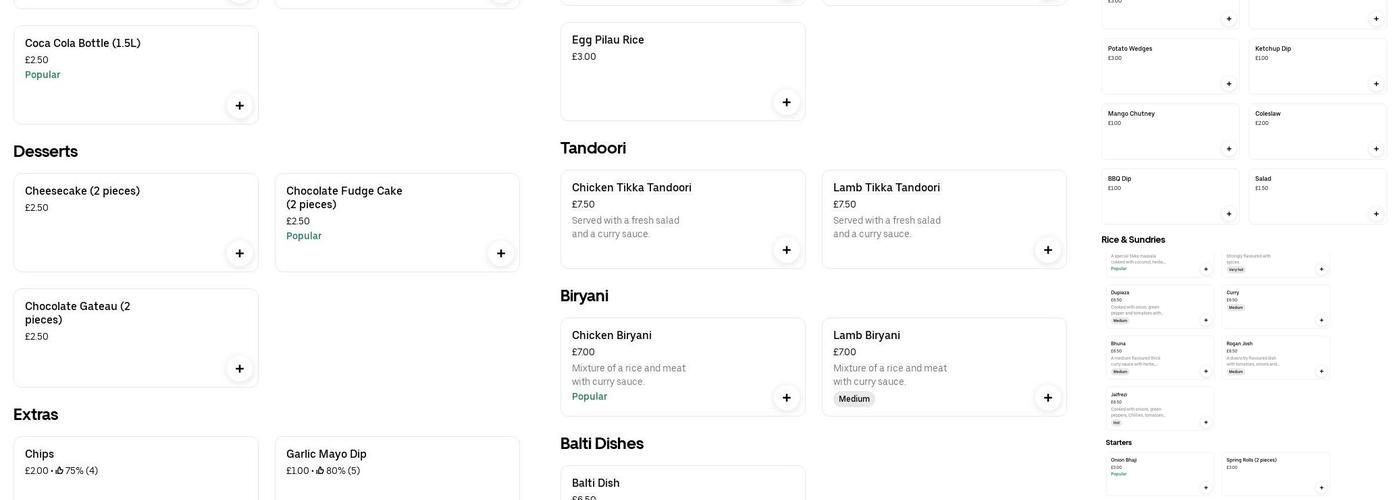Open the Garlic Mayo Dip item
The height and width of the screenshot is (500, 1400).
coord(397,468)
